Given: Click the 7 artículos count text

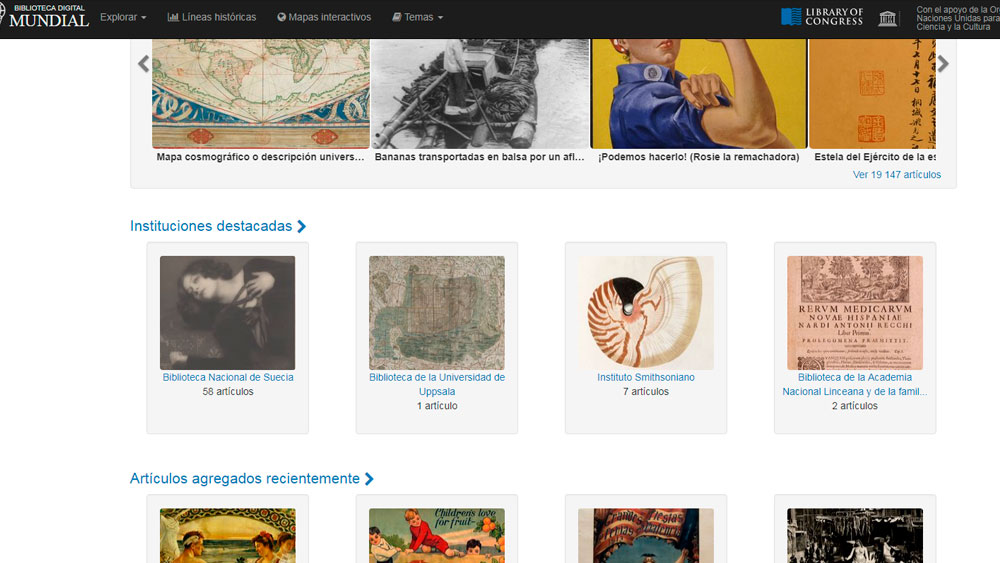Looking at the screenshot, I should click(646, 391).
